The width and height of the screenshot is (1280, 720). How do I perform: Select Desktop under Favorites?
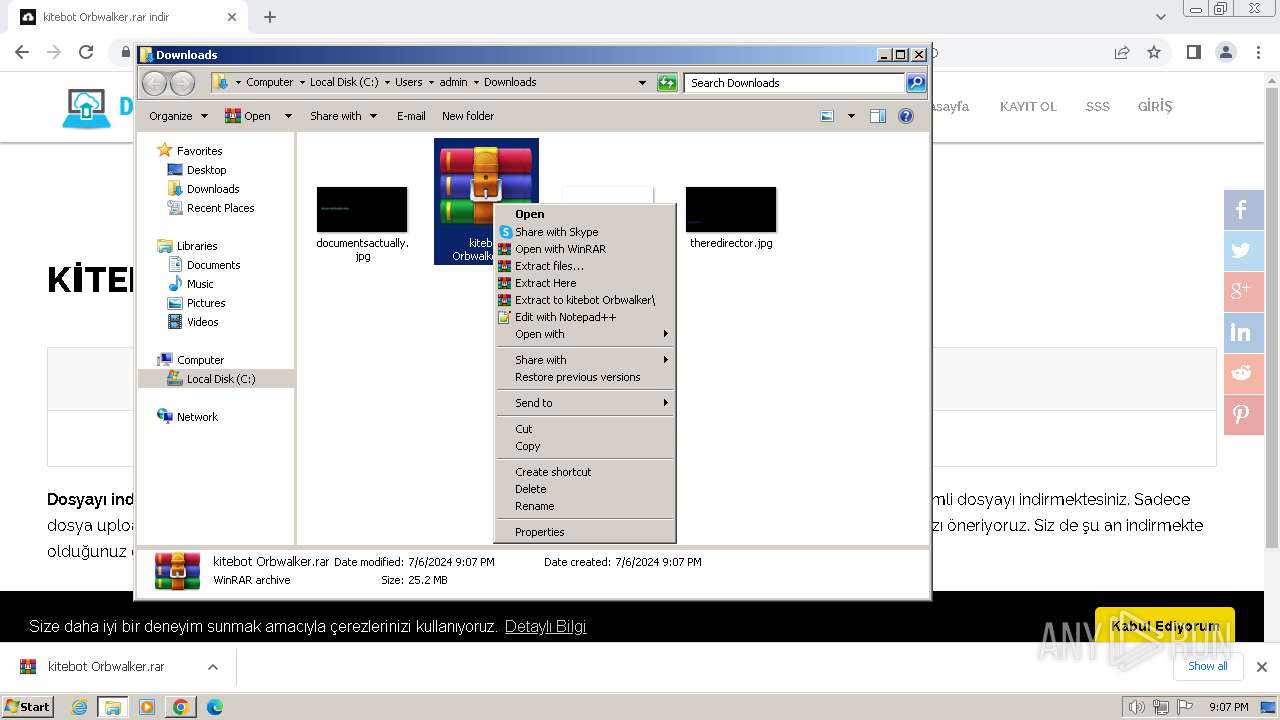(206, 170)
